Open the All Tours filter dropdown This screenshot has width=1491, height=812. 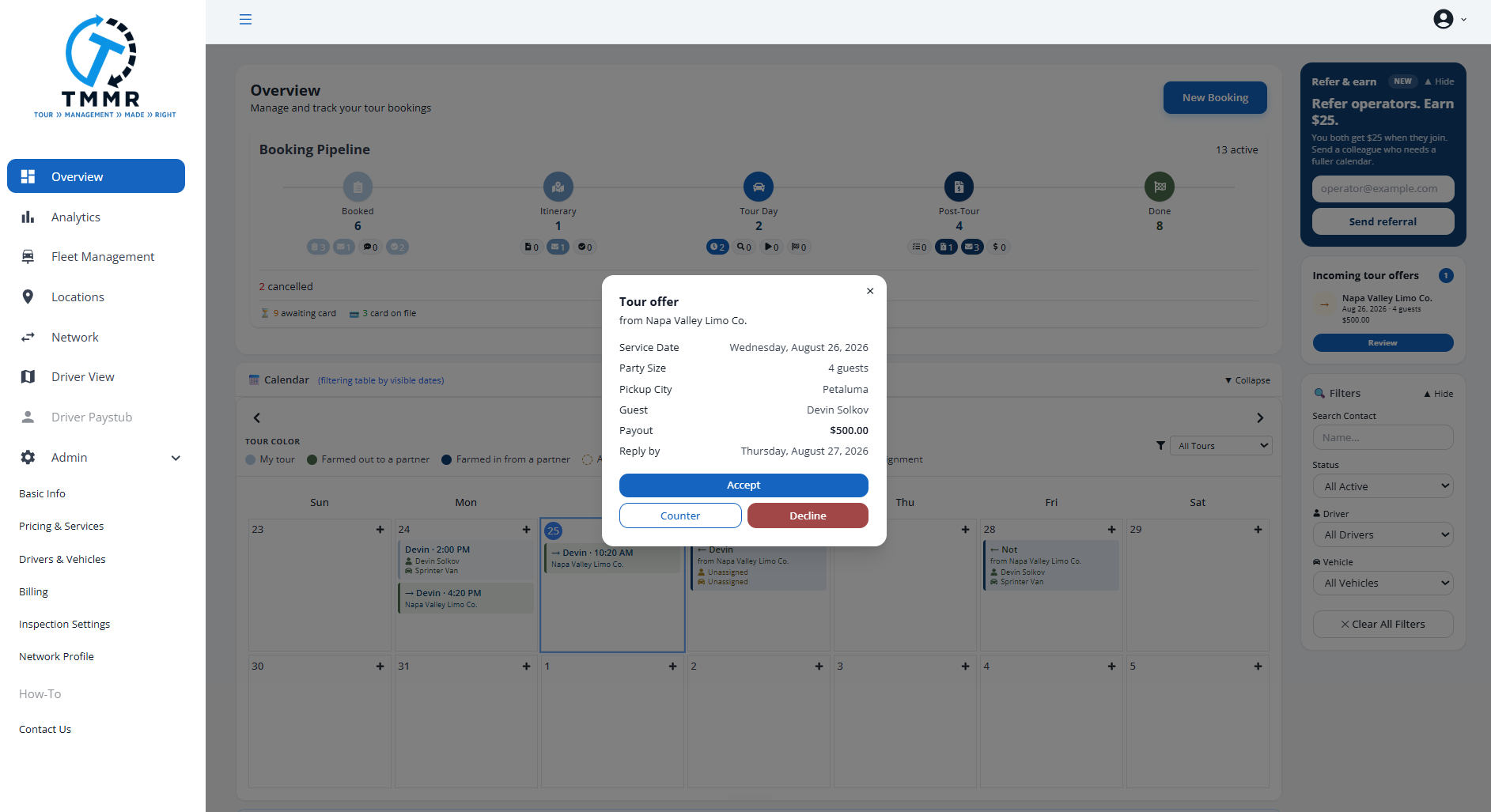1220,446
